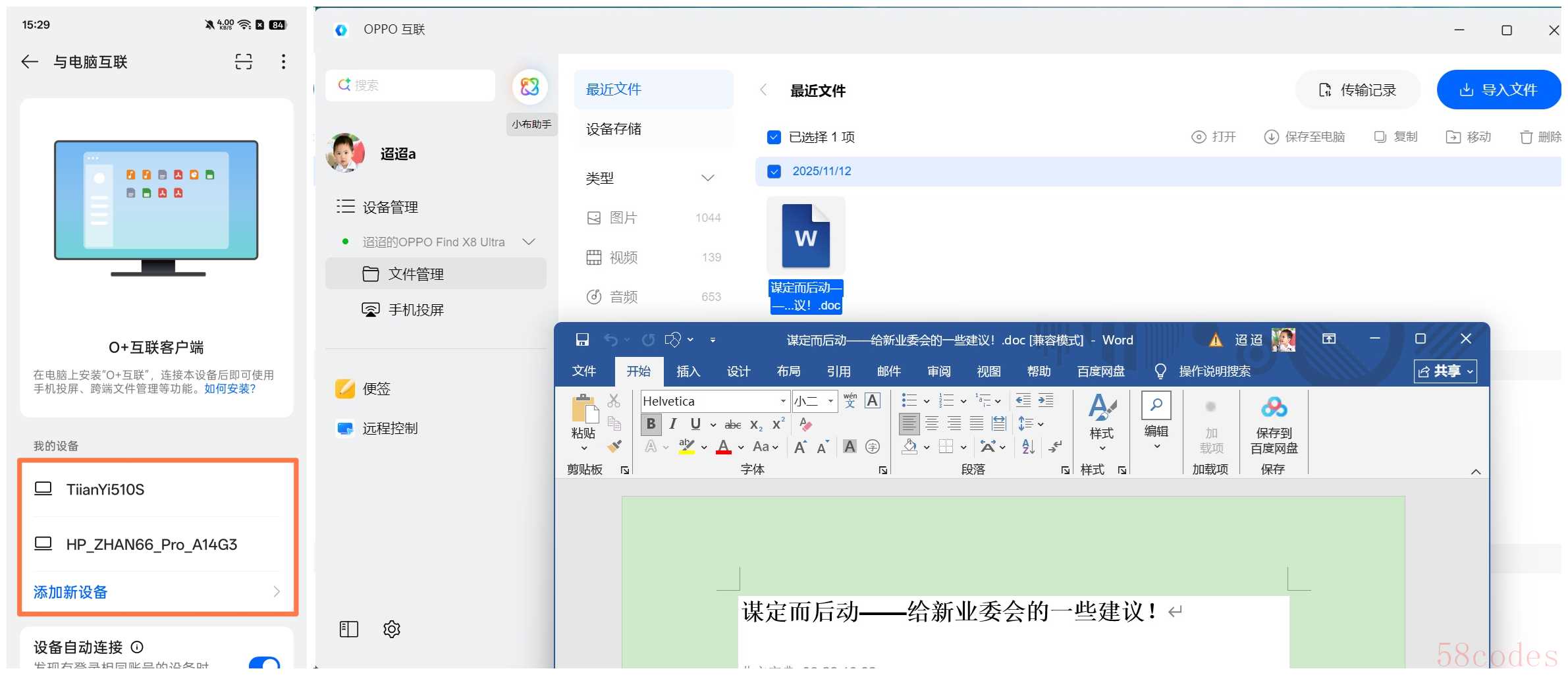Click the 导入文件 button
The height and width of the screenshot is (675, 1568).
[x=1498, y=90]
